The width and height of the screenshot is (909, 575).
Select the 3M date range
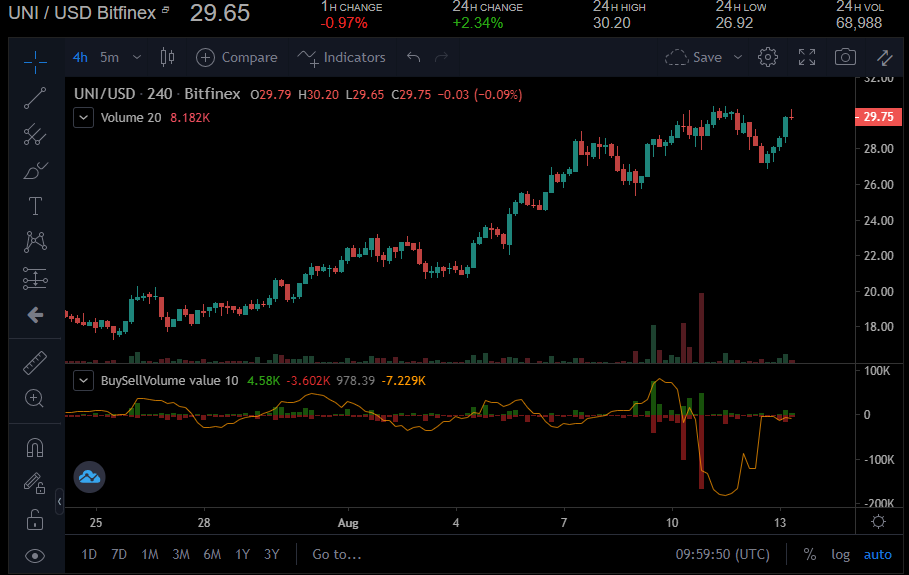click(181, 555)
